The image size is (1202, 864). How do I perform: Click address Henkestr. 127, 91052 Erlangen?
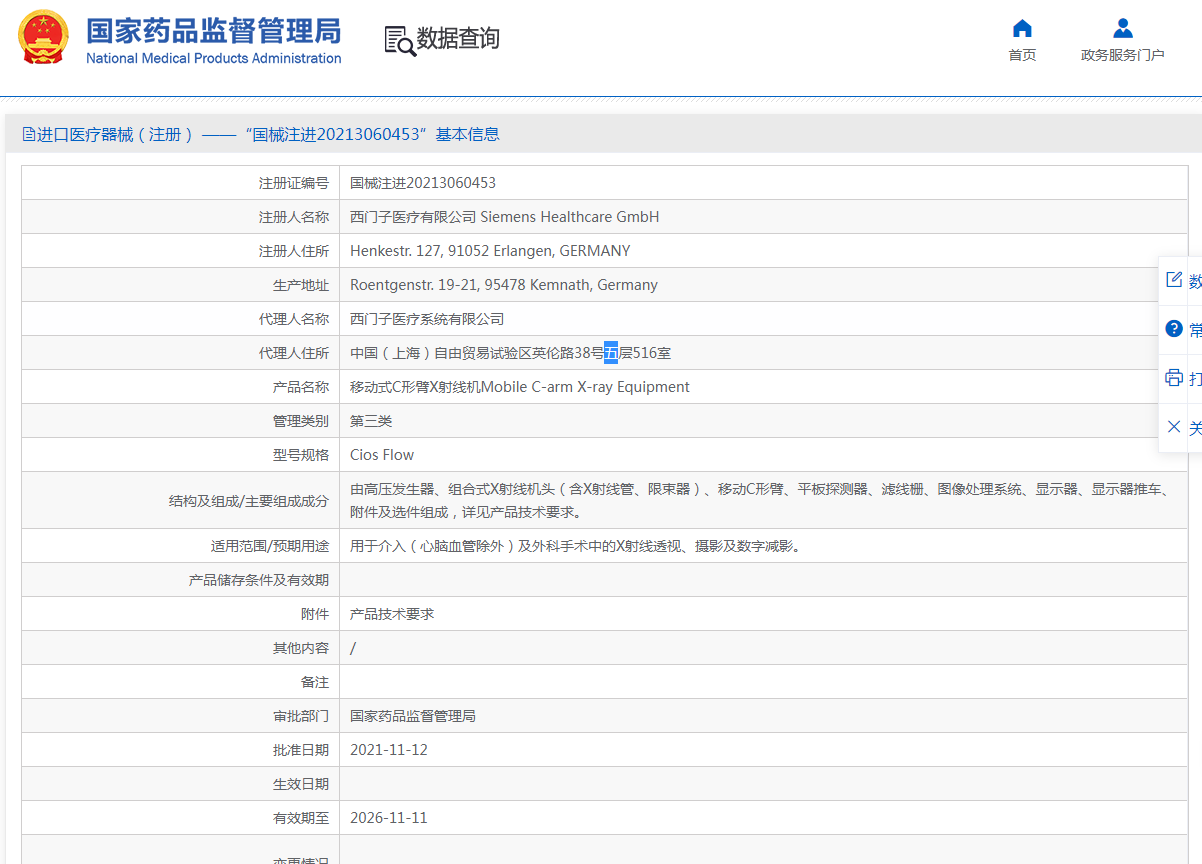pos(490,251)
